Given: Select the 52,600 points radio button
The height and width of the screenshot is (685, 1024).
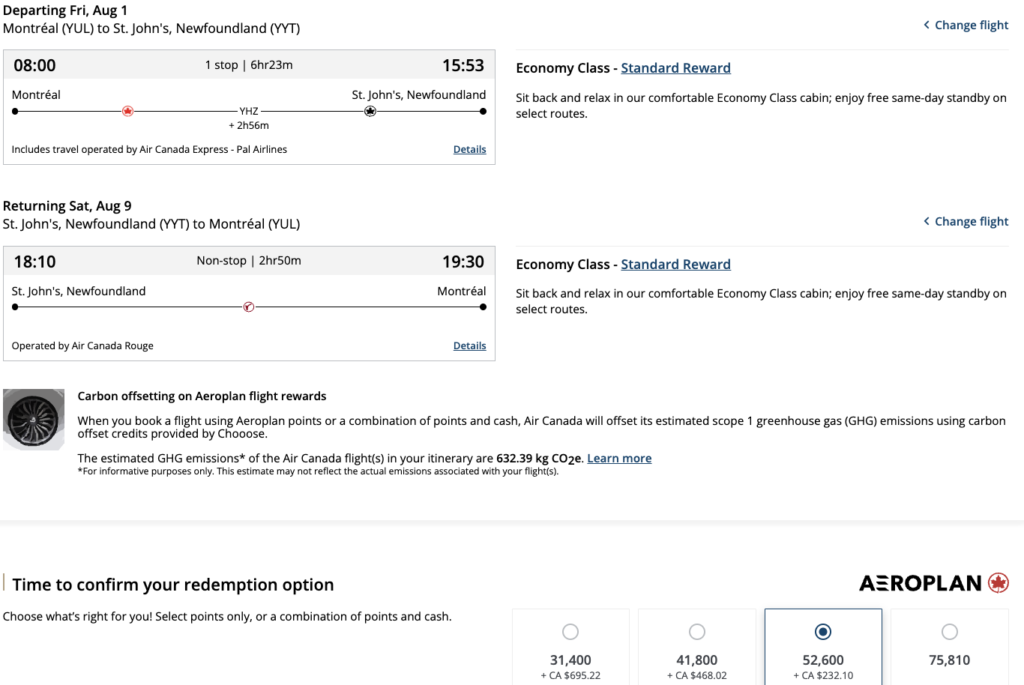Looking at the screenshot, I should (823, 631).
